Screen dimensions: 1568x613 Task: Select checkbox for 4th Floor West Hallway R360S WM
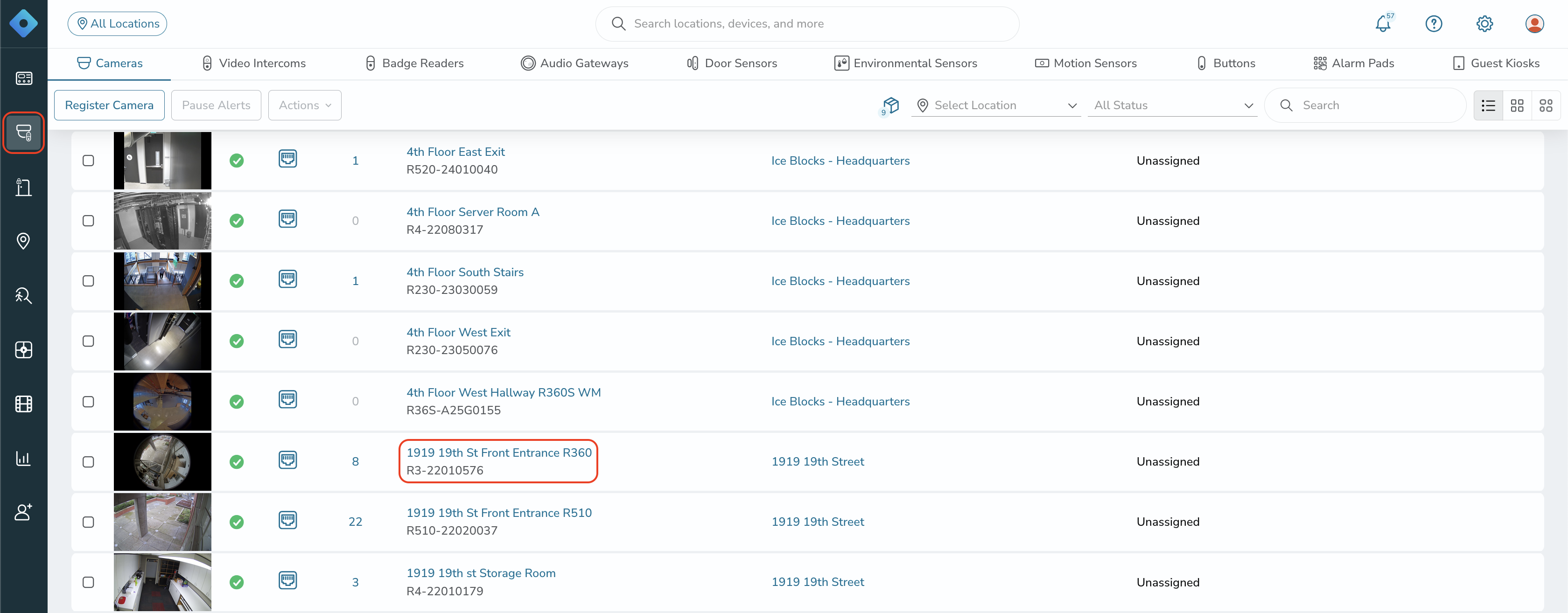pyautogui.click(x=88, y=401)
